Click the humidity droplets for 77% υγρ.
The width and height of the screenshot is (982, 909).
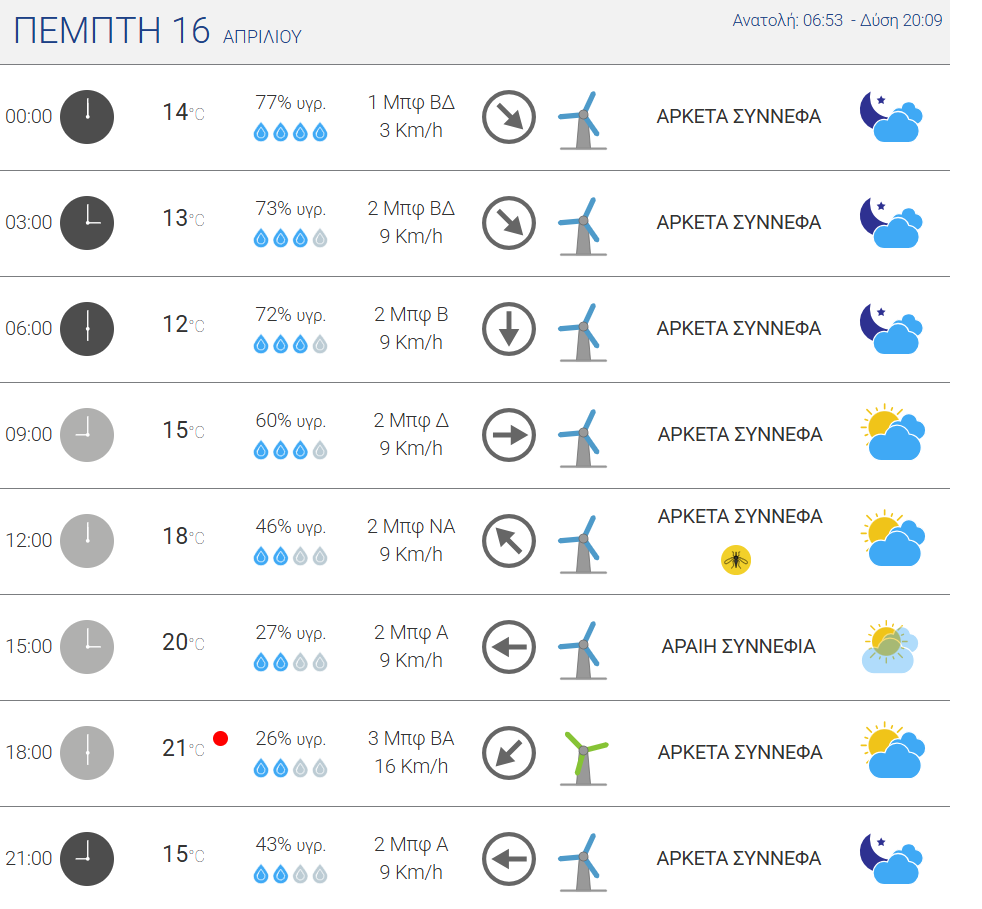click(x=291, y=132)
